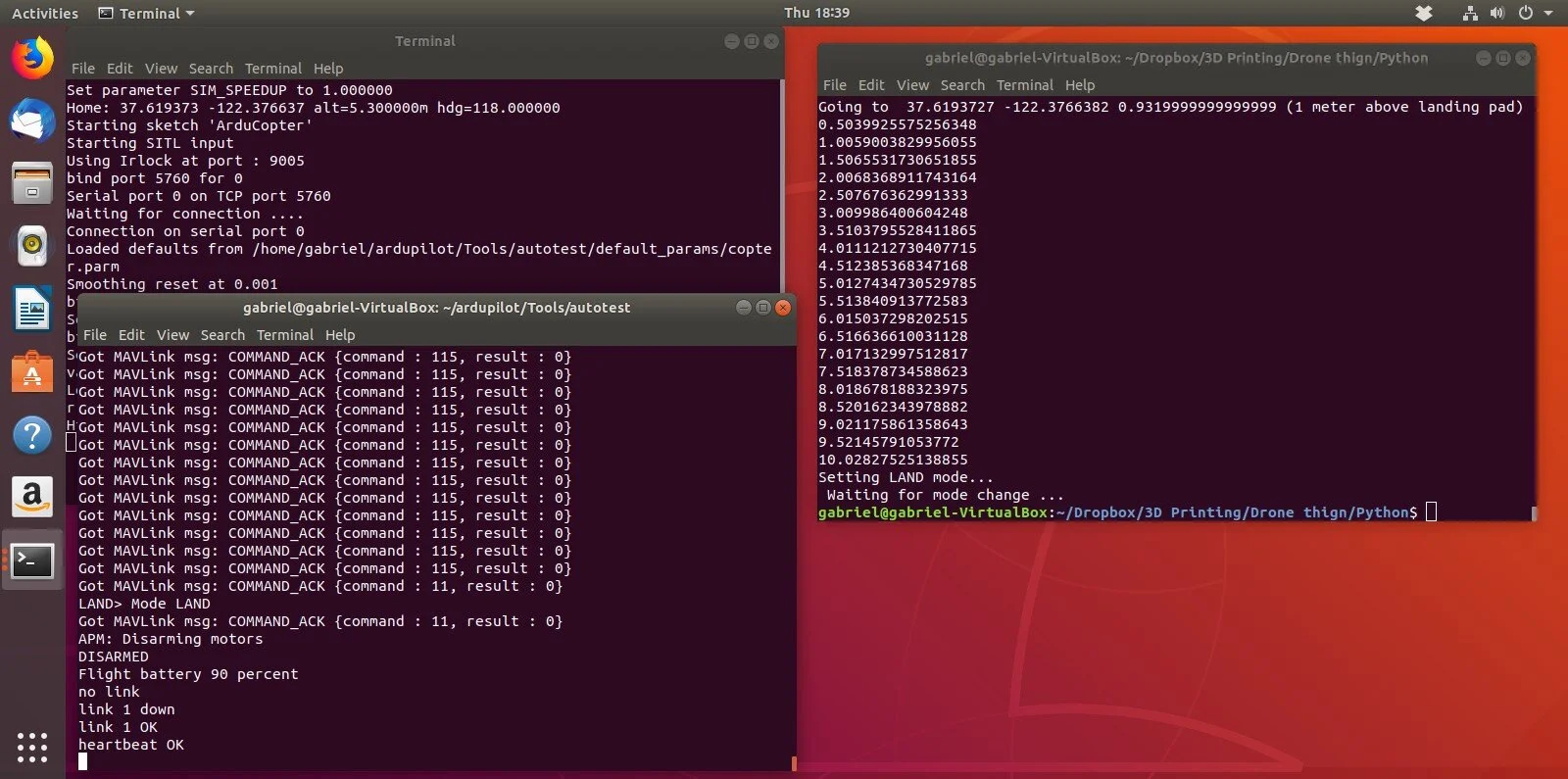Click the power icon in top bar
This screenshot has width=1568, height=779.
pos(1525,13)
